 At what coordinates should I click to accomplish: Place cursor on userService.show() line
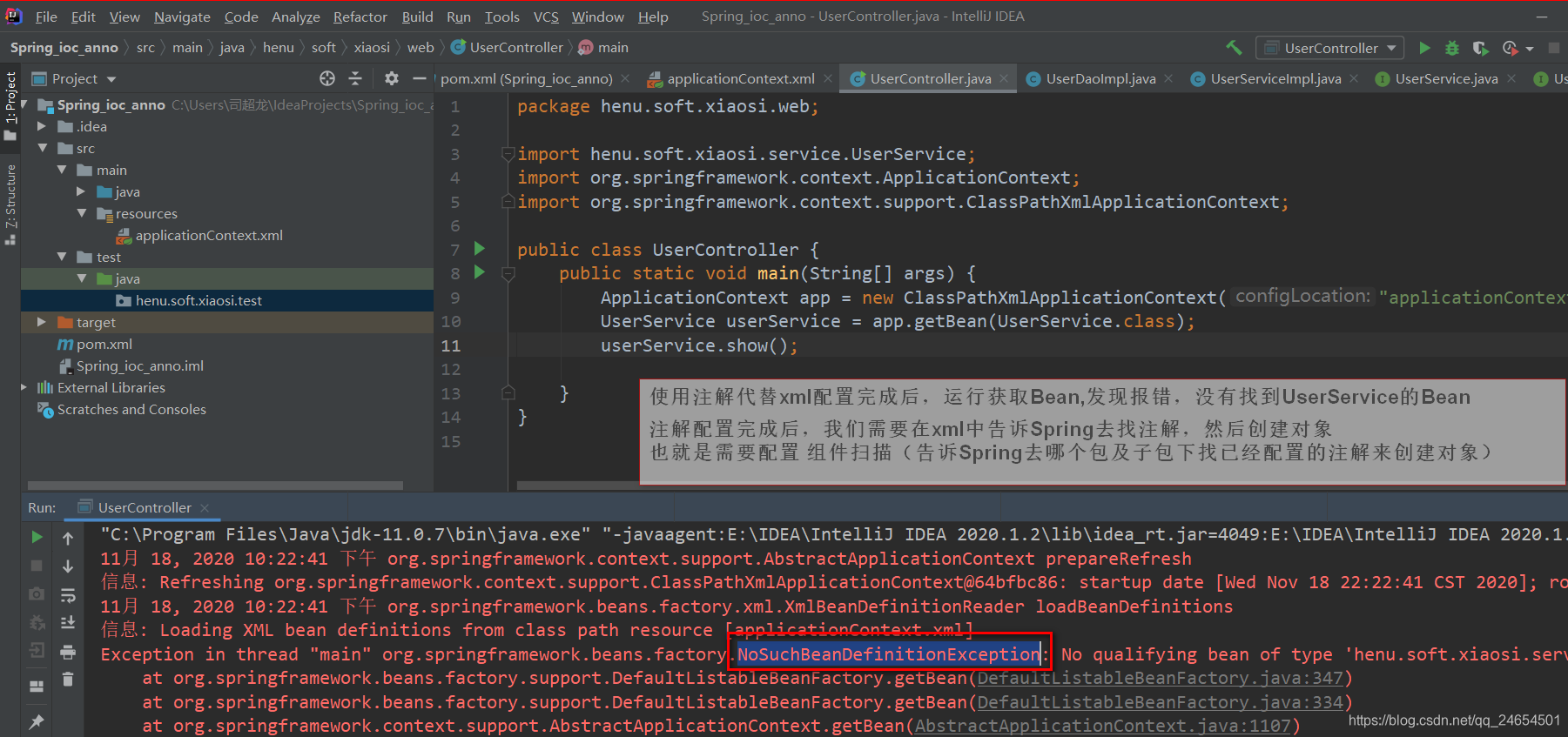(x=698, y=345)
